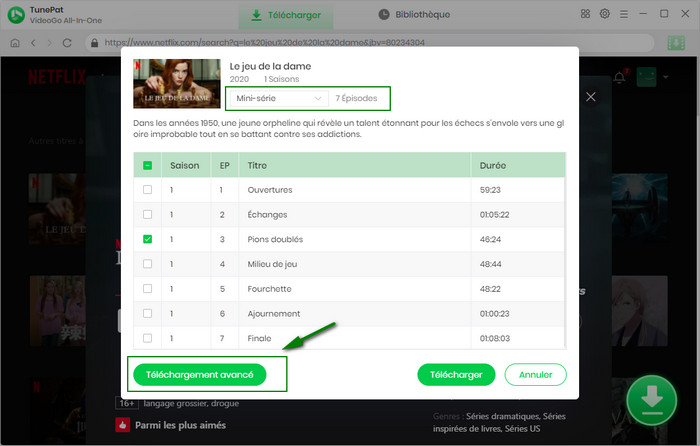
Task: Check the Fourchette episode checkbox
Action: click(147, 288)
